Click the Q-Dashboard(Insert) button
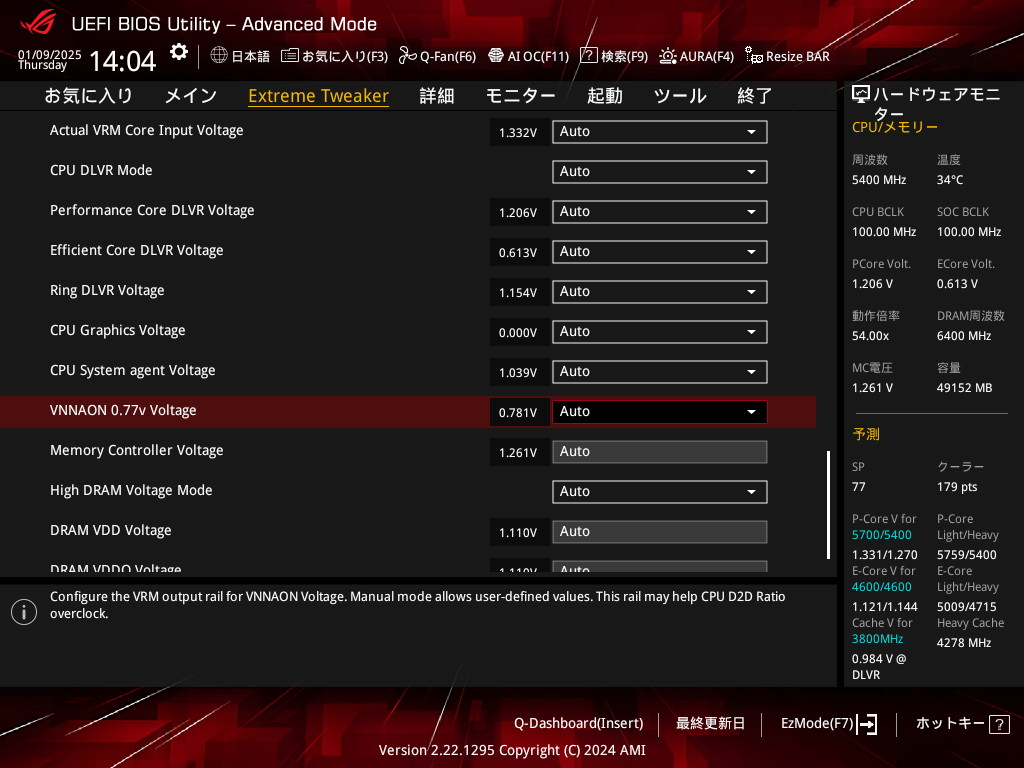 pyautogui.click(x=578, y=723)
